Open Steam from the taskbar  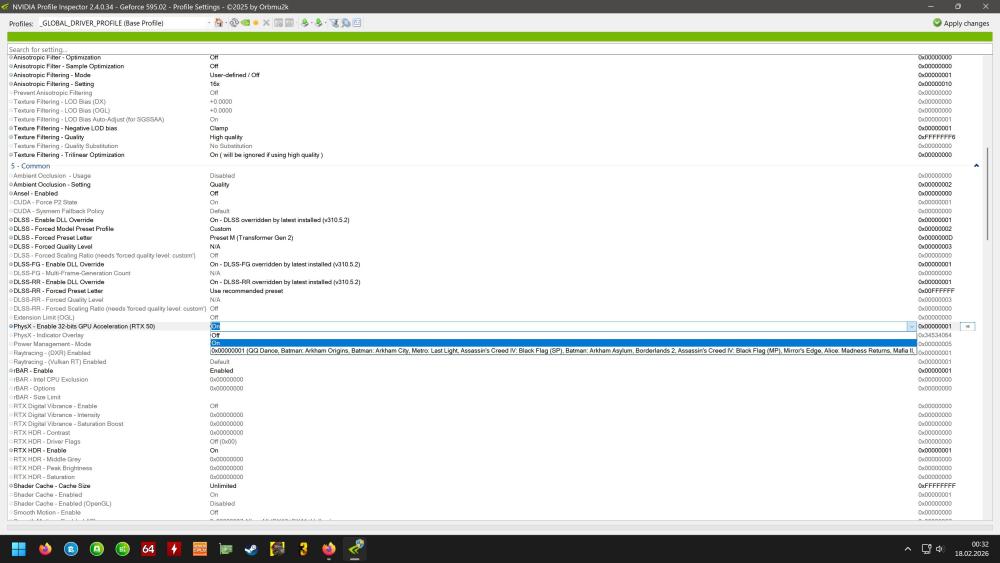click(251, 549)
